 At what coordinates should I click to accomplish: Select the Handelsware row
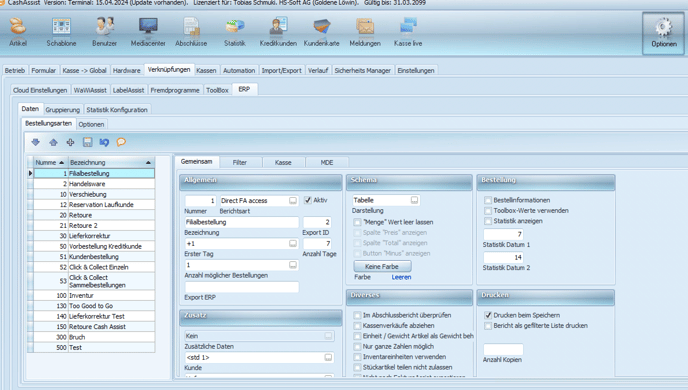pos(94,184)
